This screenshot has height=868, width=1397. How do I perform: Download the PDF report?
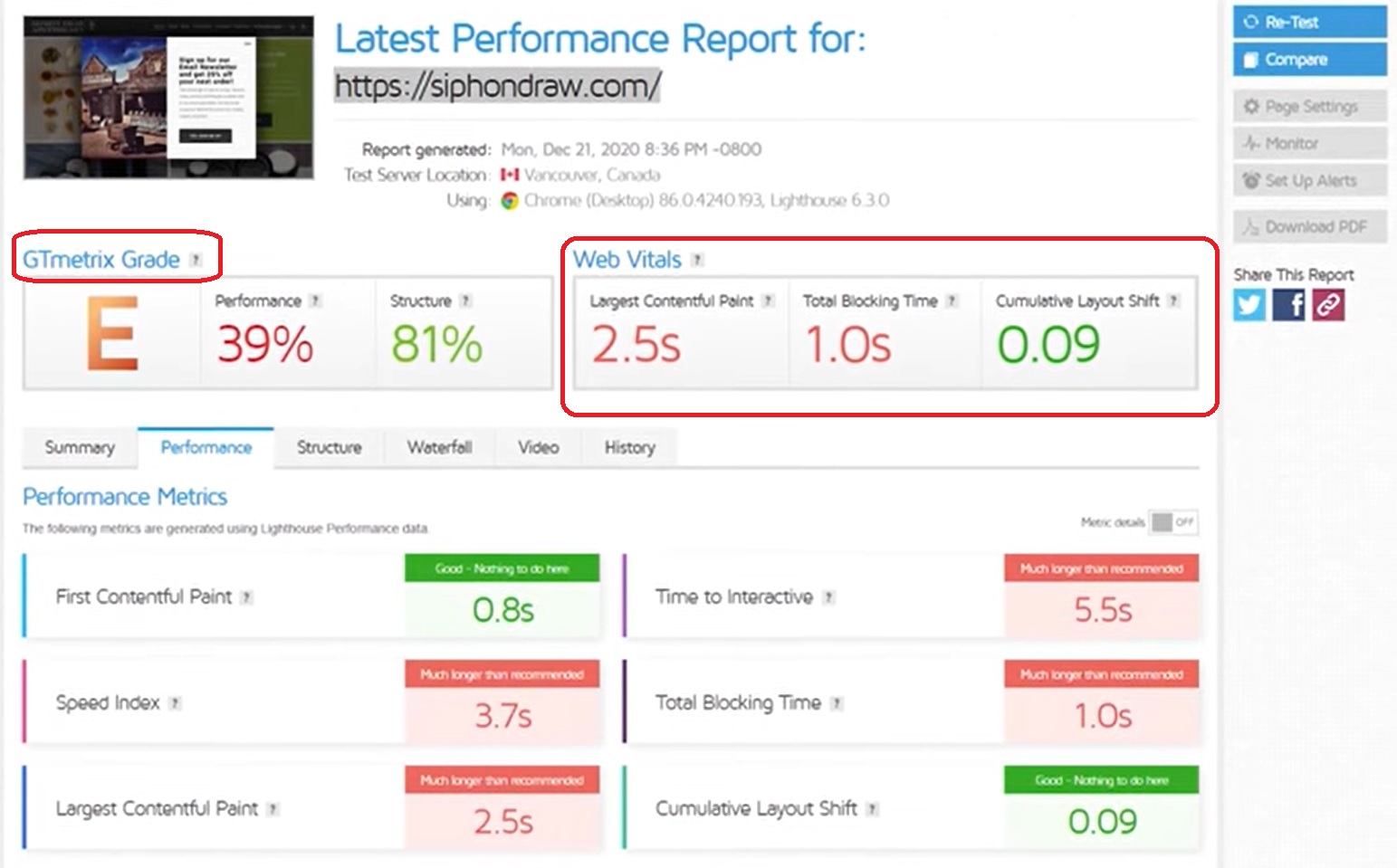[1309, 226]
